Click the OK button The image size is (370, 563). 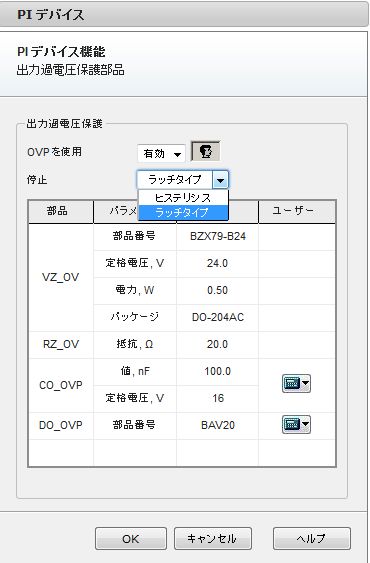(x=131, y=539)
